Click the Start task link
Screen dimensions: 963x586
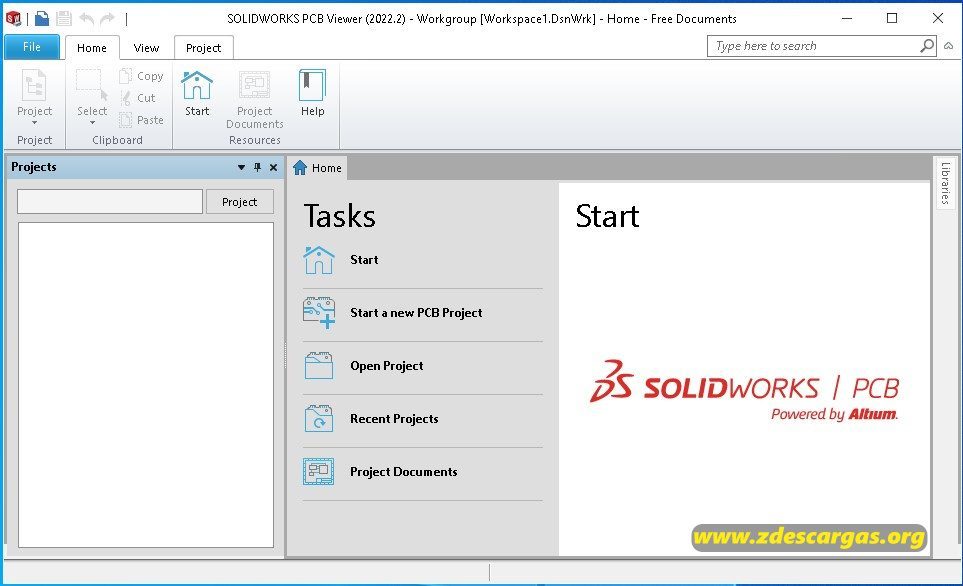coord(364,260)
